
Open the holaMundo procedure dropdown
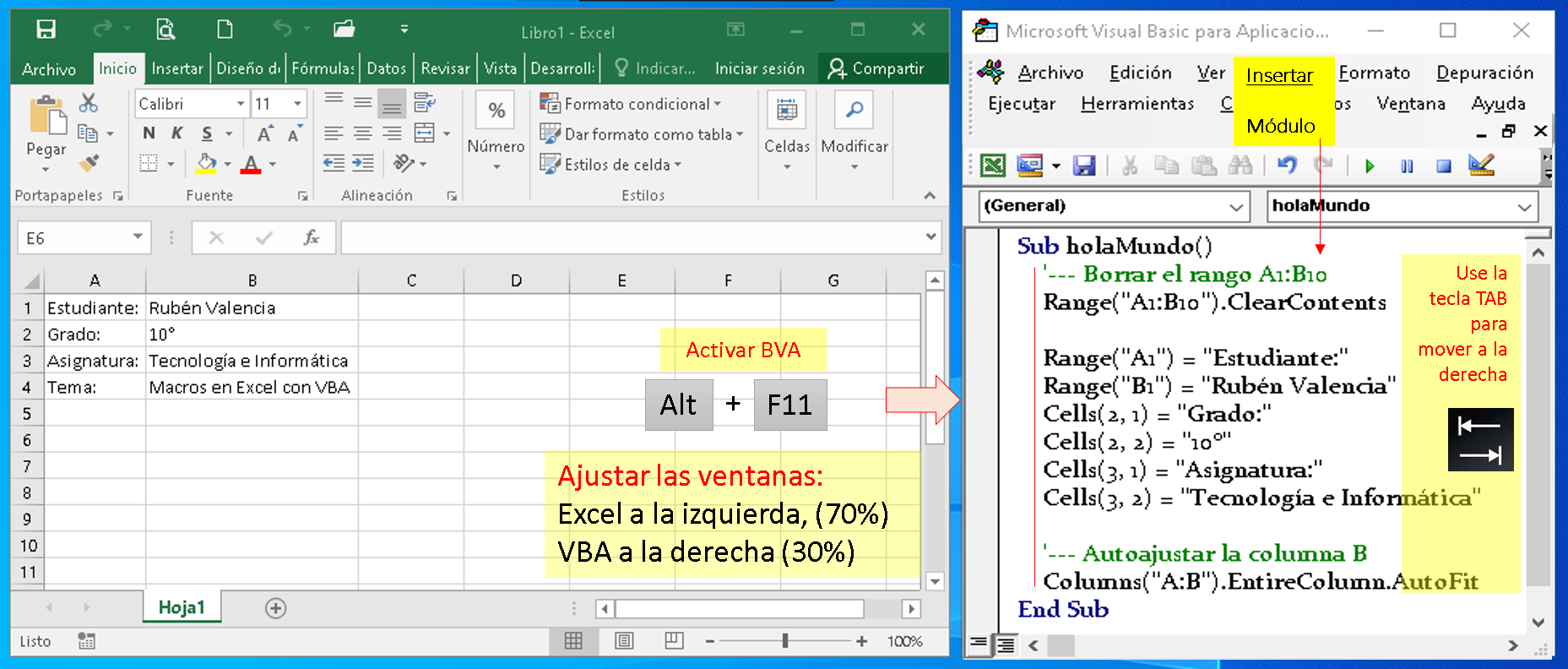click(x=1524, y=206)
